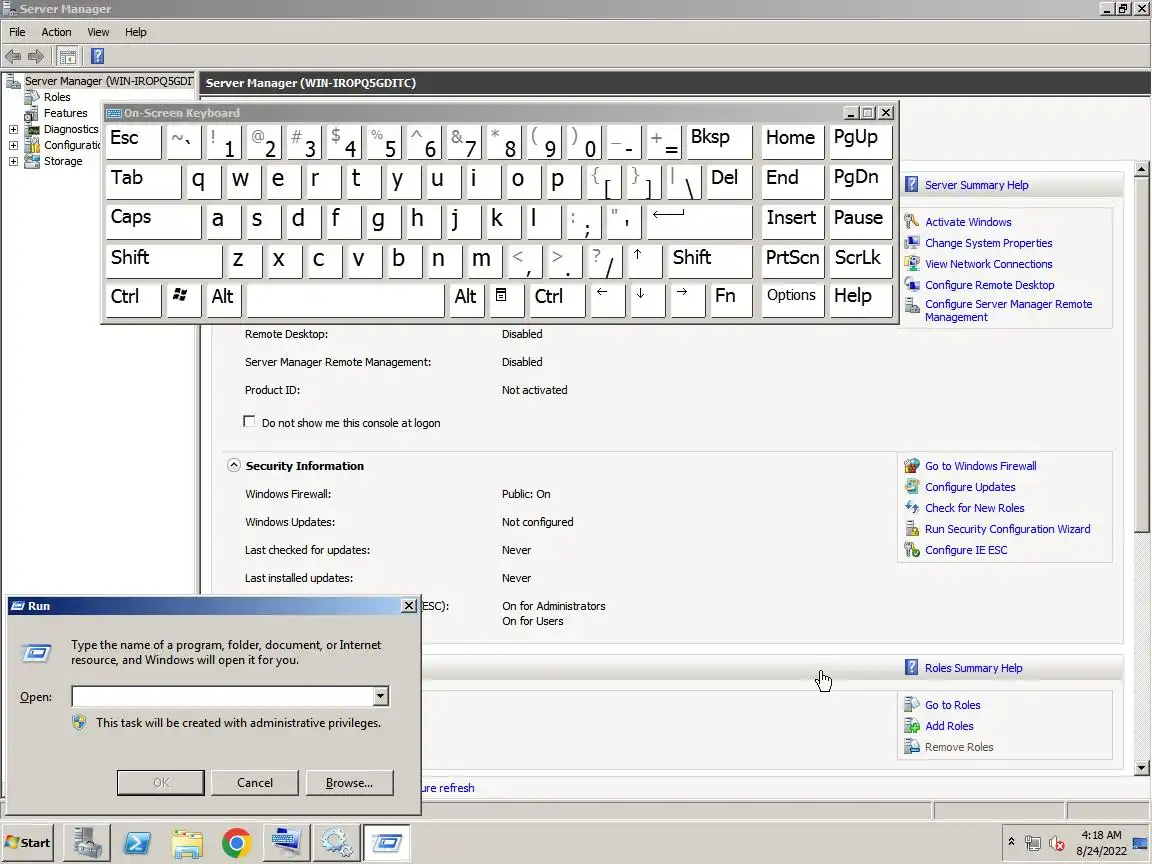Image resolution: width=1152 pixels, height=864 pixels.
Task: Click the Configure Updates icon
Action: pyautogui.click(x=912, y=486)
